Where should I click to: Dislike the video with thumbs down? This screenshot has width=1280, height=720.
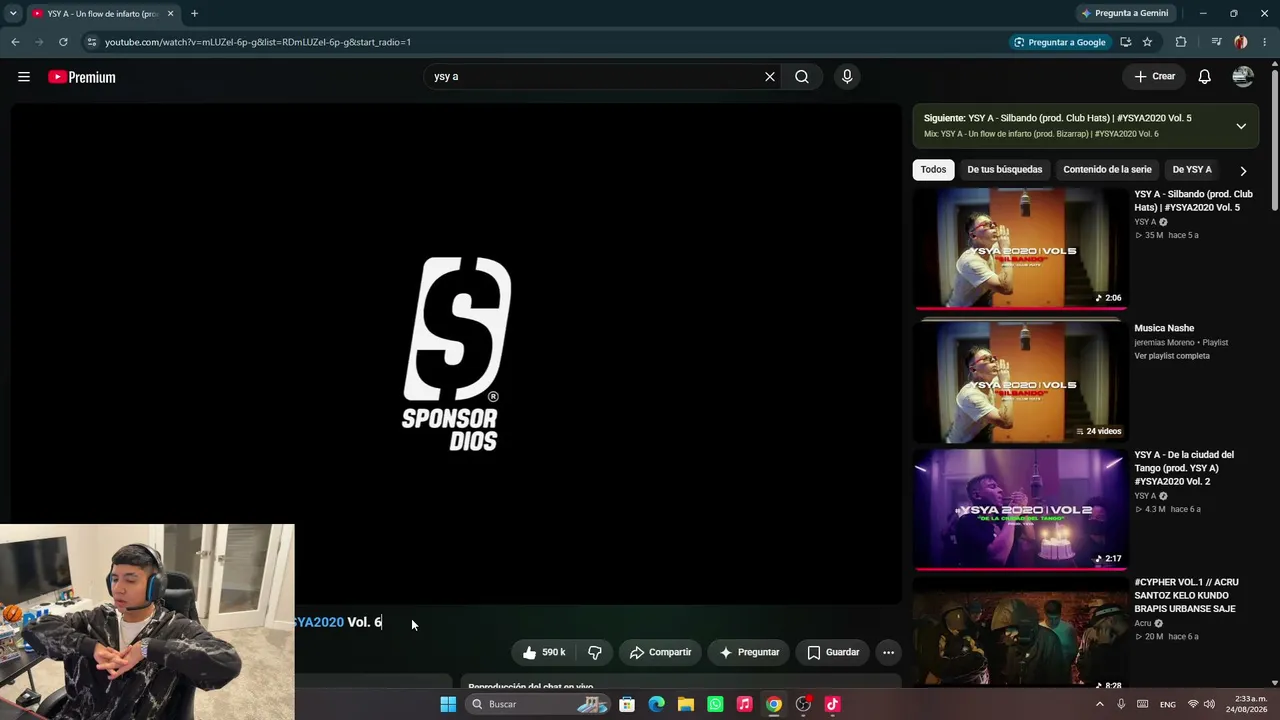pos(594,652)
